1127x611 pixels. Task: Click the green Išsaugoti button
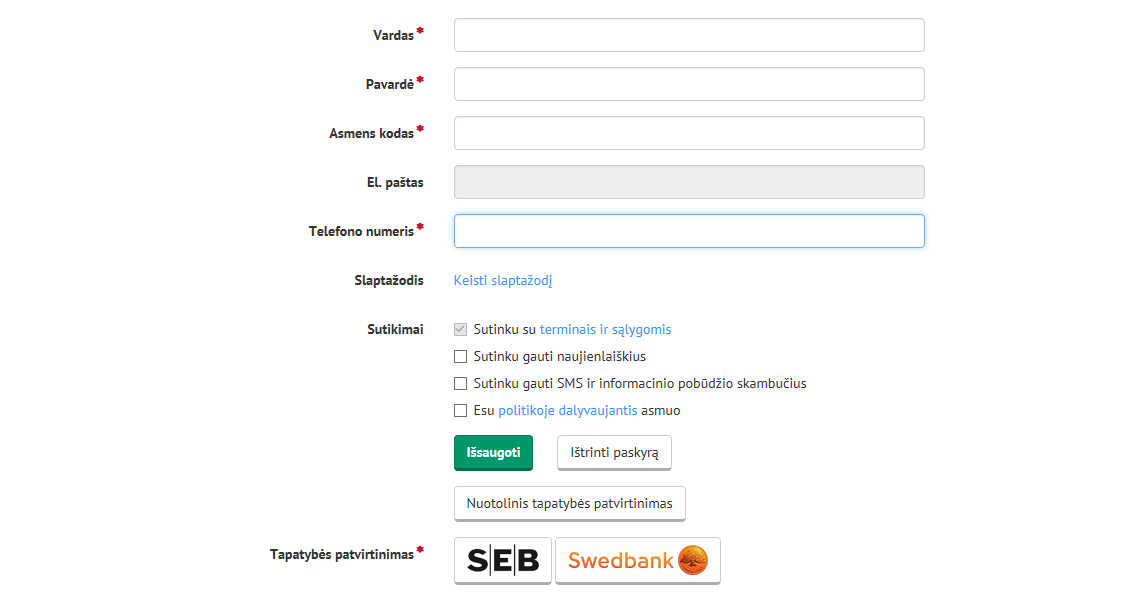click(x=493, y=452)
